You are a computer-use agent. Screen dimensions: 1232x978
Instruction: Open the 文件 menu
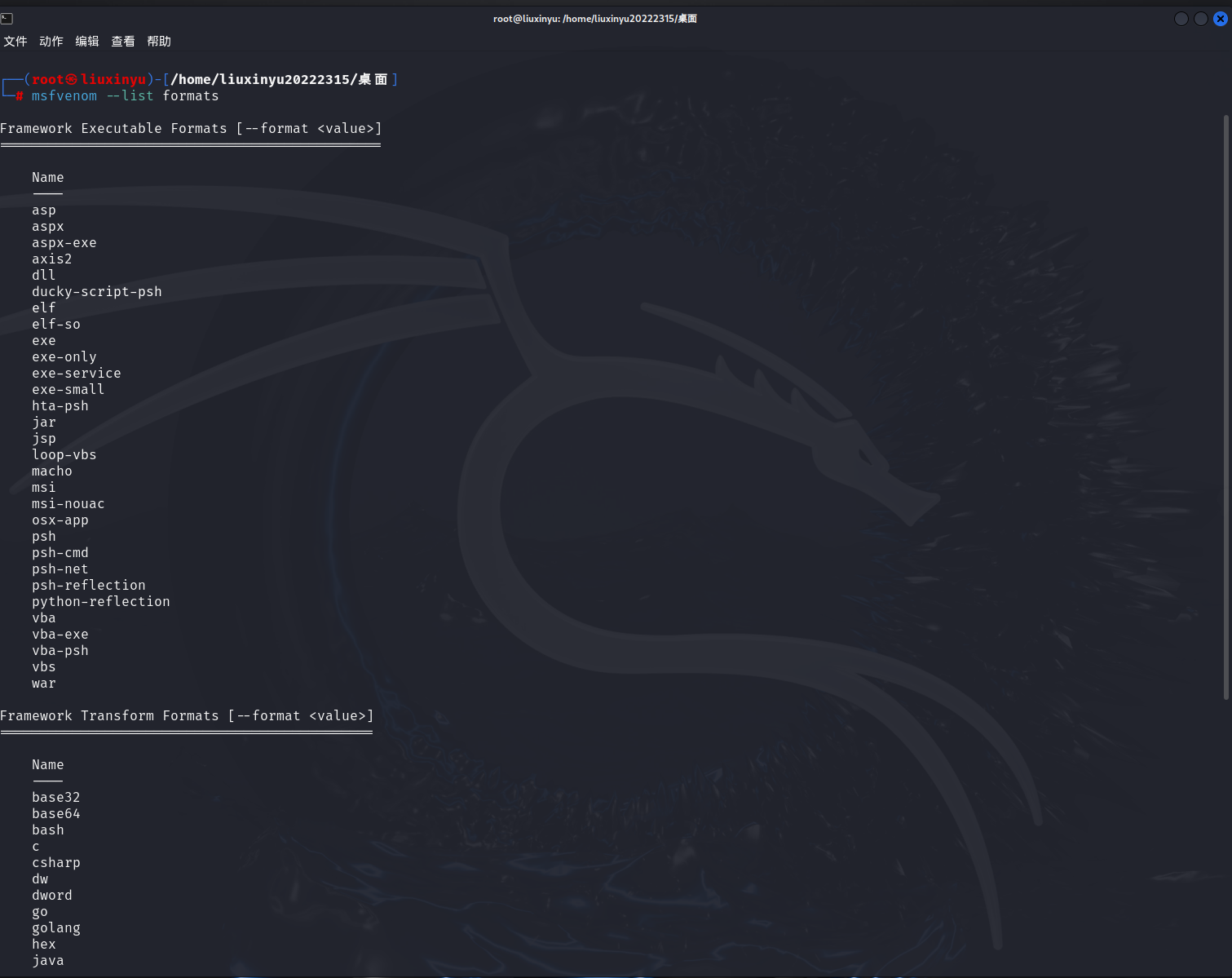point(15,42)
